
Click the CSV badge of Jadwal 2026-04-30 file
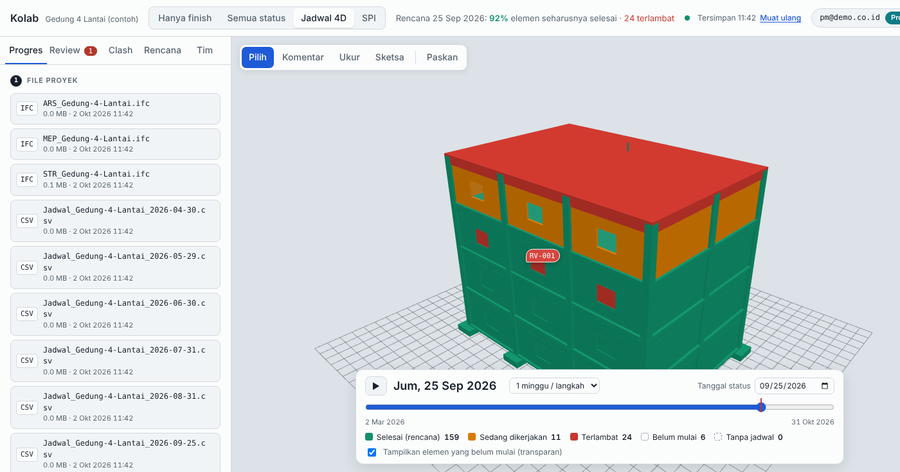pos(27,220)
